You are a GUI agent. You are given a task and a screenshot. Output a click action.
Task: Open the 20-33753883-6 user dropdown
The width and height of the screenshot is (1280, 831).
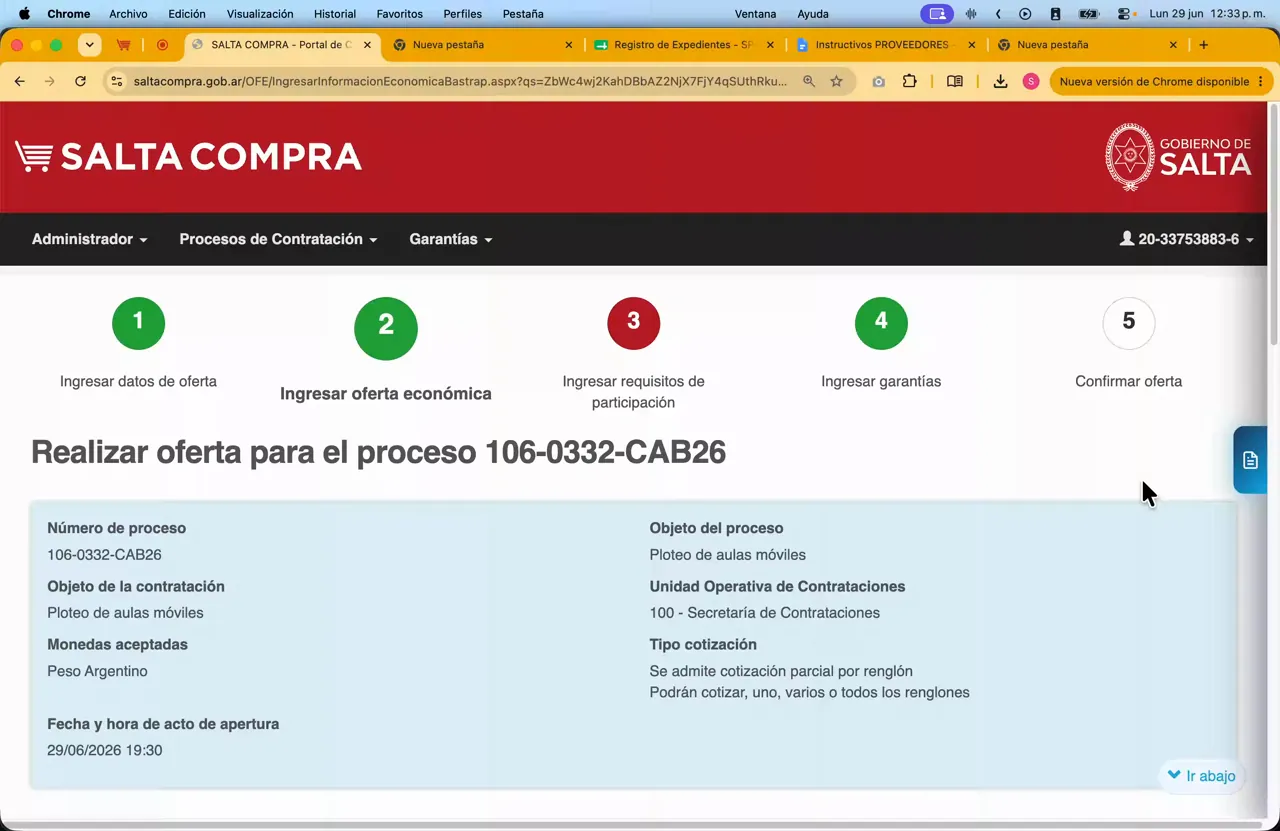pos(1187,239)
